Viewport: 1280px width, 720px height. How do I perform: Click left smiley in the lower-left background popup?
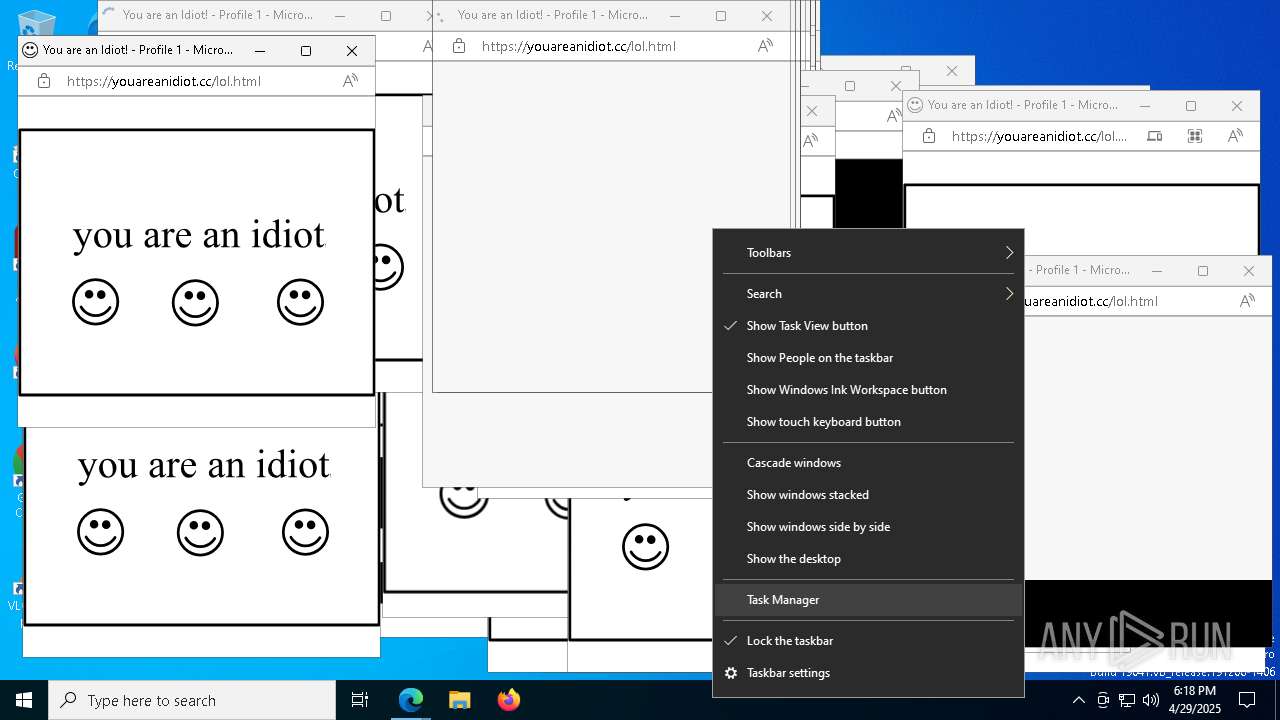tap(101, 532)
